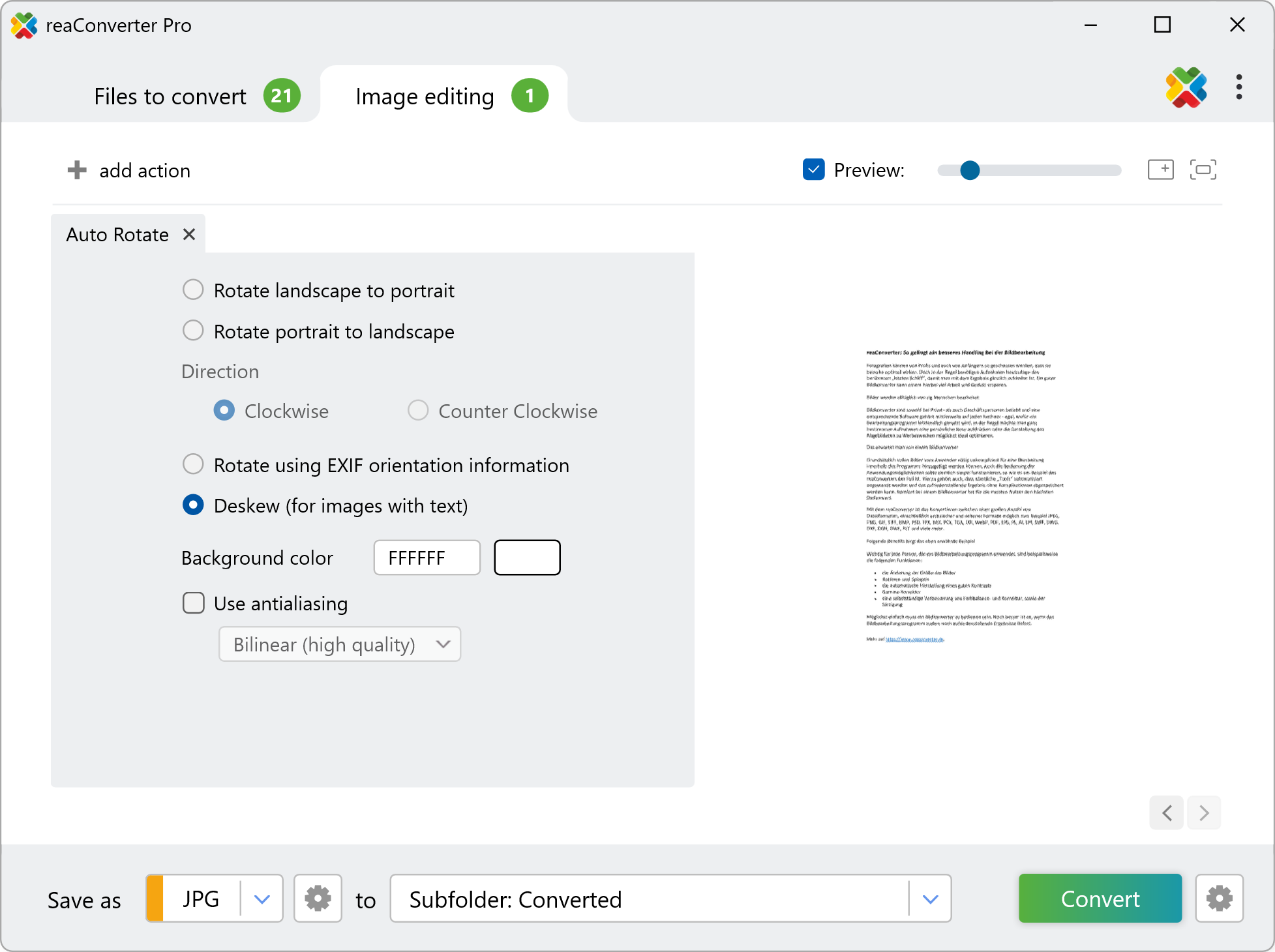Show previous preview image

click(x=1167, y=812)
